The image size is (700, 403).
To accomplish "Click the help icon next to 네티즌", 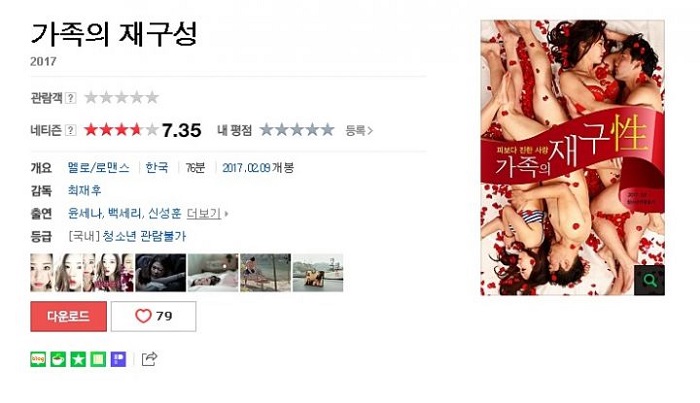I will click(x=71, y=130).
